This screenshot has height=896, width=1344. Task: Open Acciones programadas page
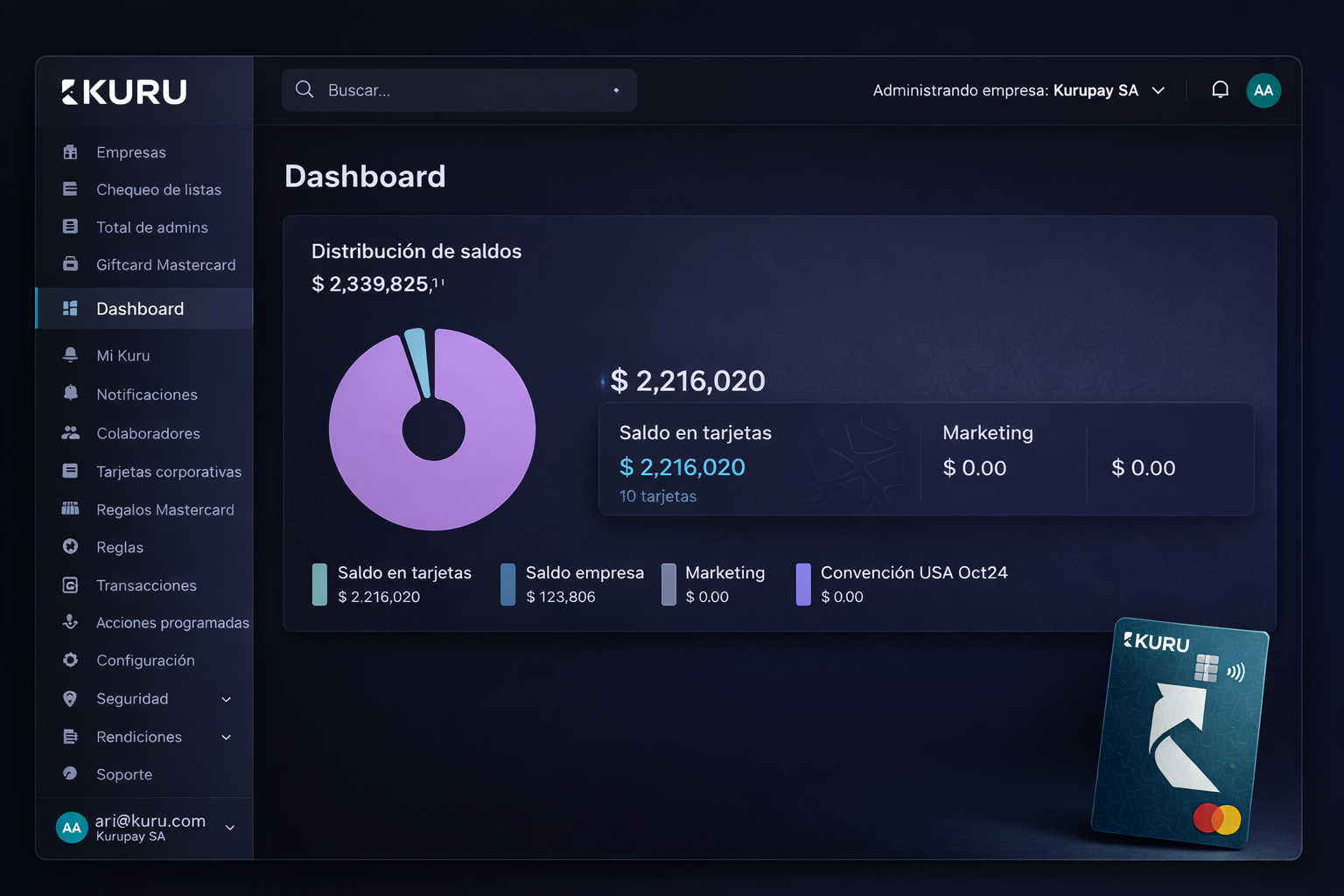(x=144, y=622)
